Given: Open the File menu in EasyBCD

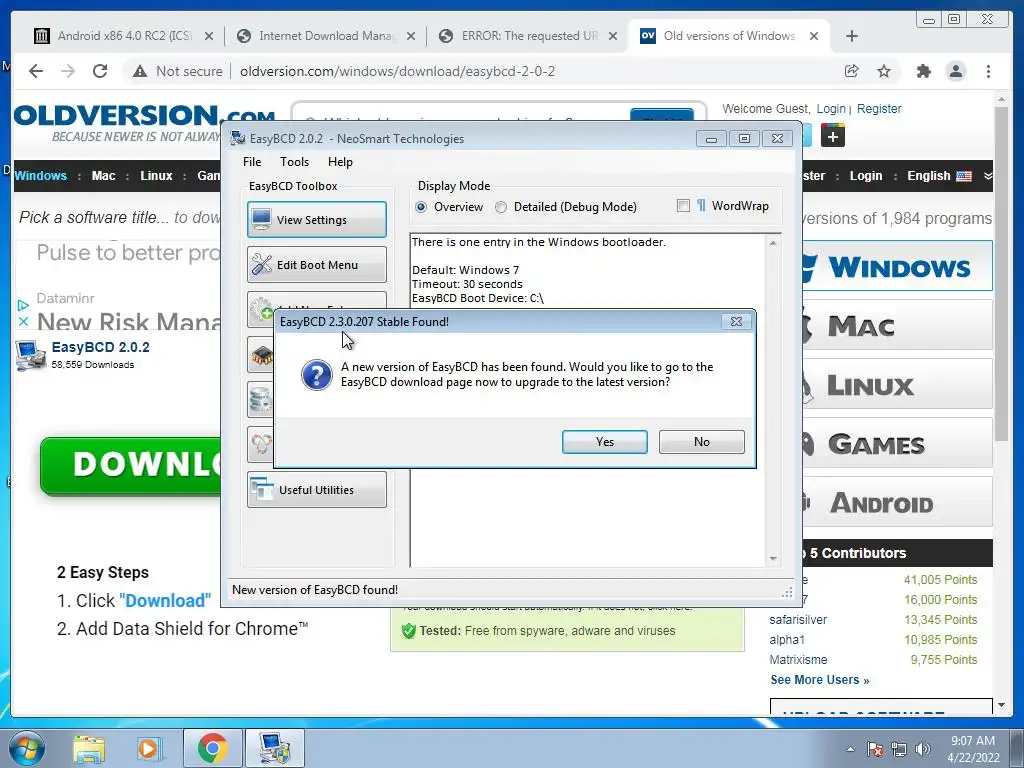Looking at the screenshot, I should point(252,162).
